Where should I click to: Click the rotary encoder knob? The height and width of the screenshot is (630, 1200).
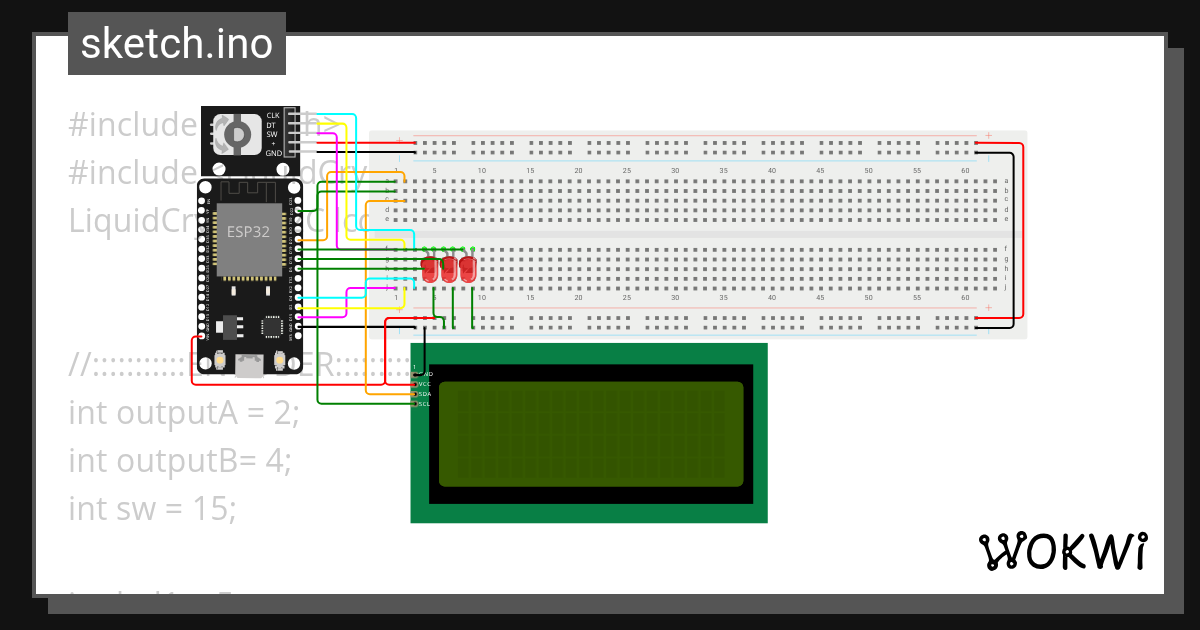[236, 135]
